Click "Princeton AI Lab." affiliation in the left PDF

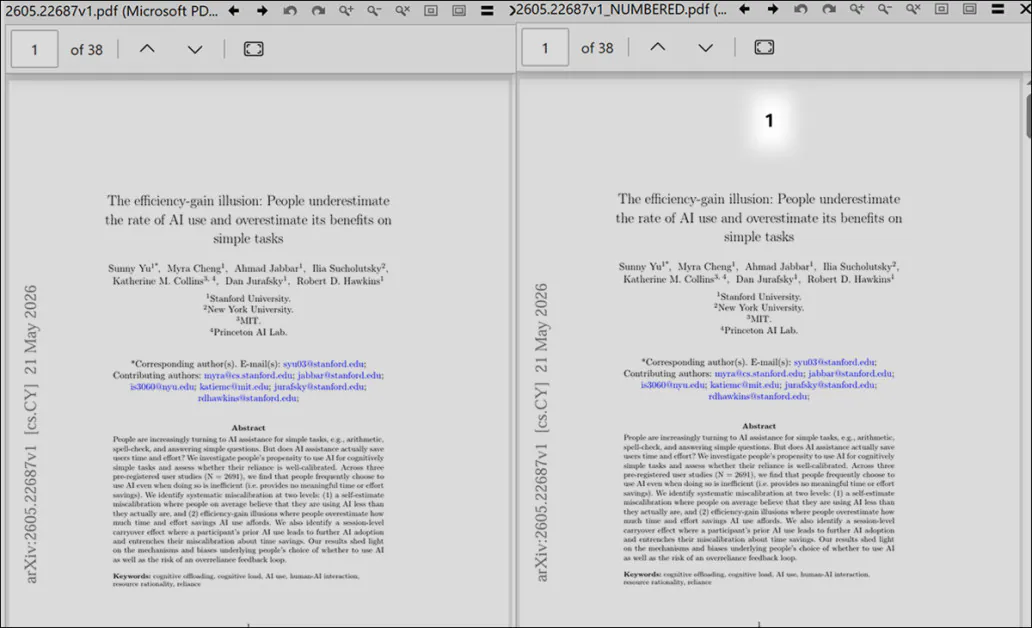(249, 332)
